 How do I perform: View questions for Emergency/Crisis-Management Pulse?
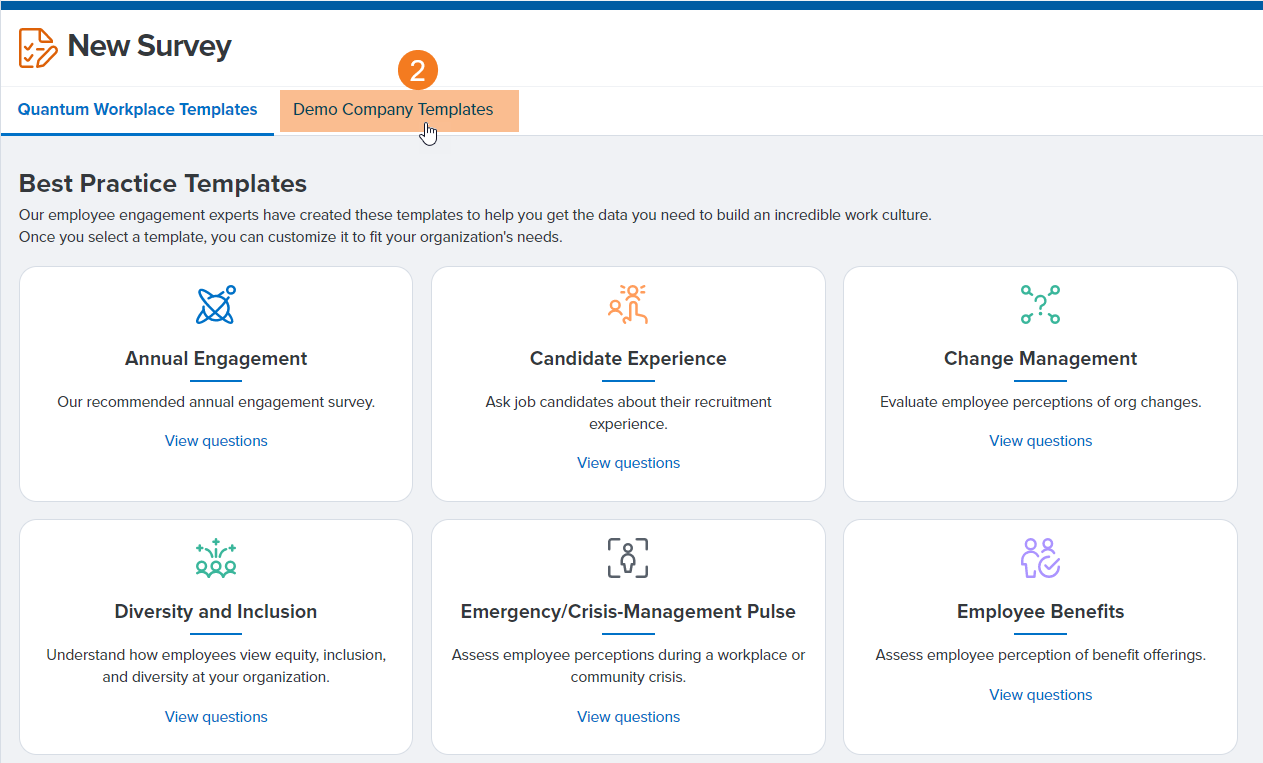628,717
